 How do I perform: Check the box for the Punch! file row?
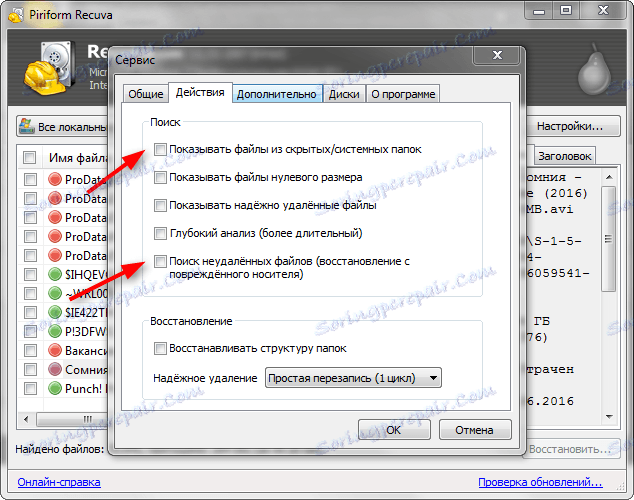[30, 388]
